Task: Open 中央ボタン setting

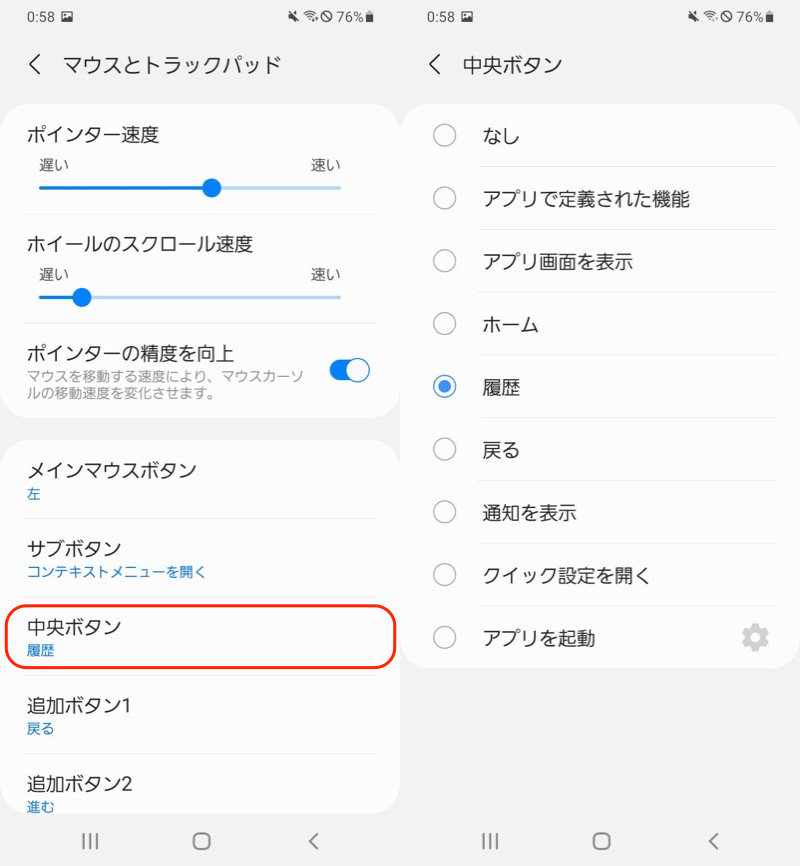Action: pyautogui.click(x=200, y=637)
